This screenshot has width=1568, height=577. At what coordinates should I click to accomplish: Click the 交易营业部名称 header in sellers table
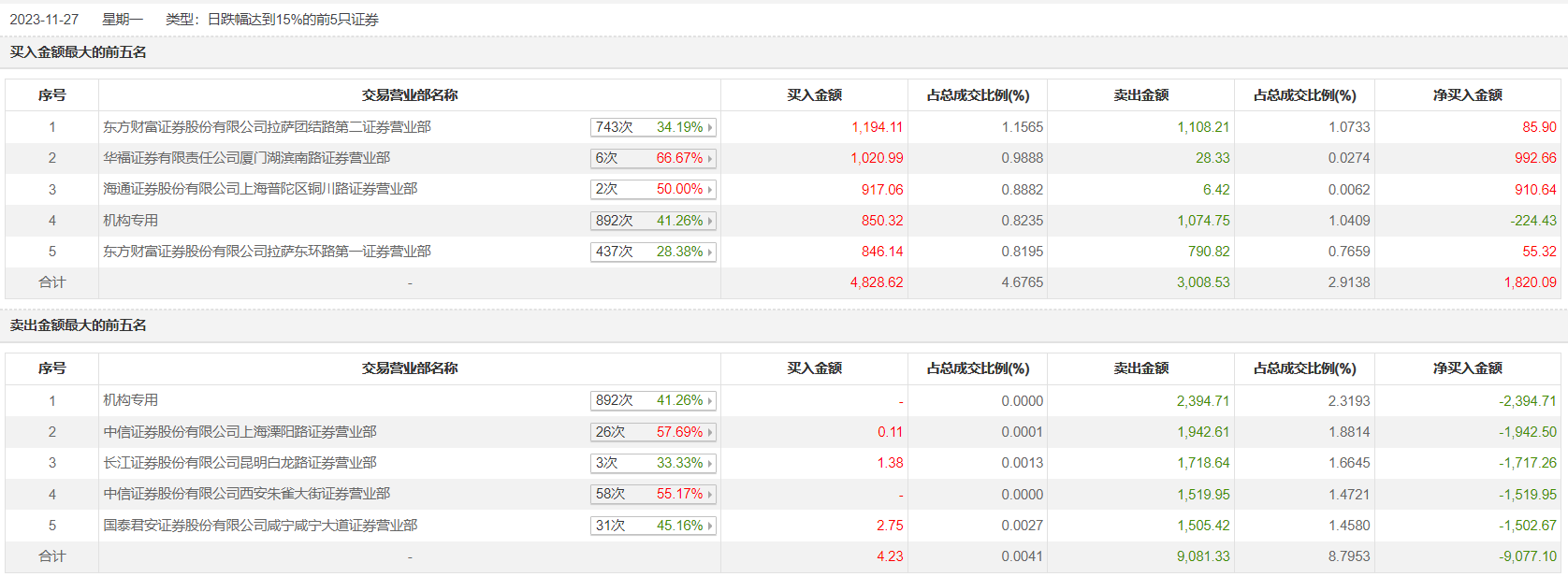point(410,368)
